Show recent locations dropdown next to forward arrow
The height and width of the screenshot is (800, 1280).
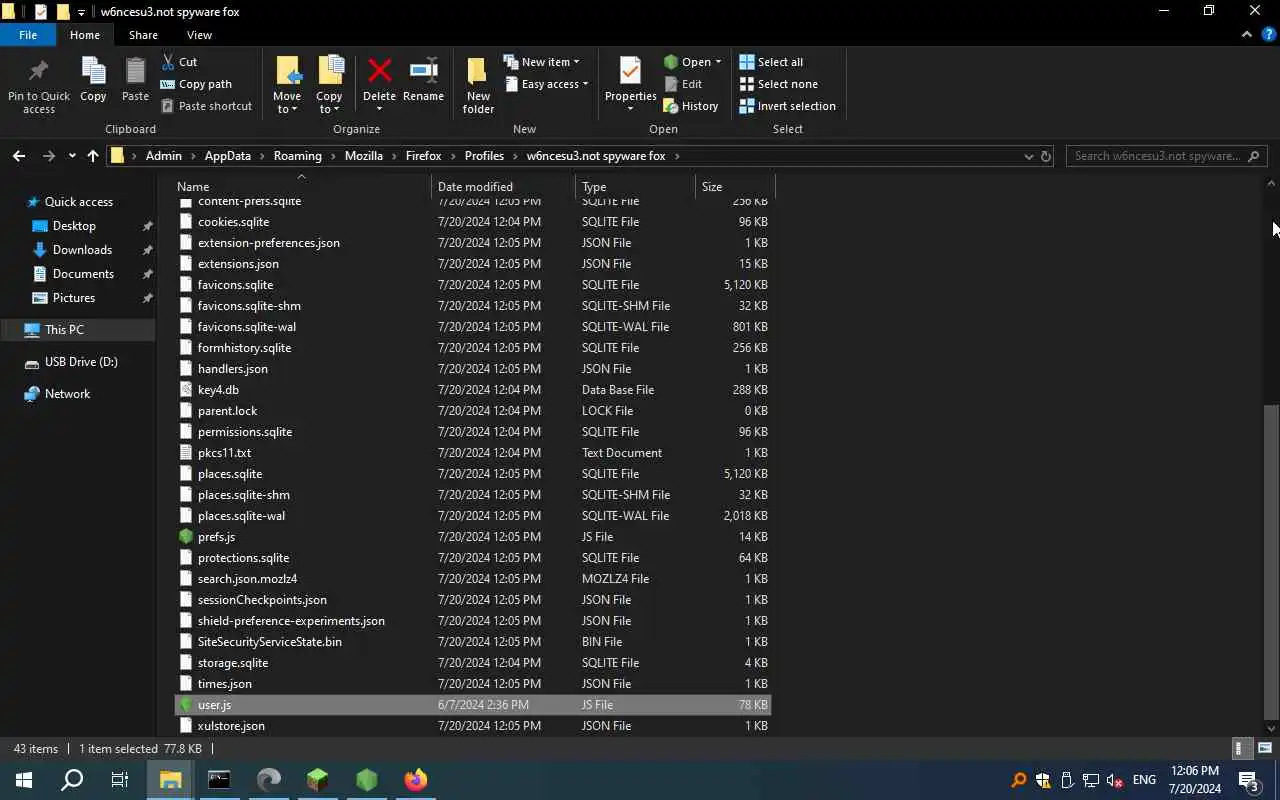72,156
